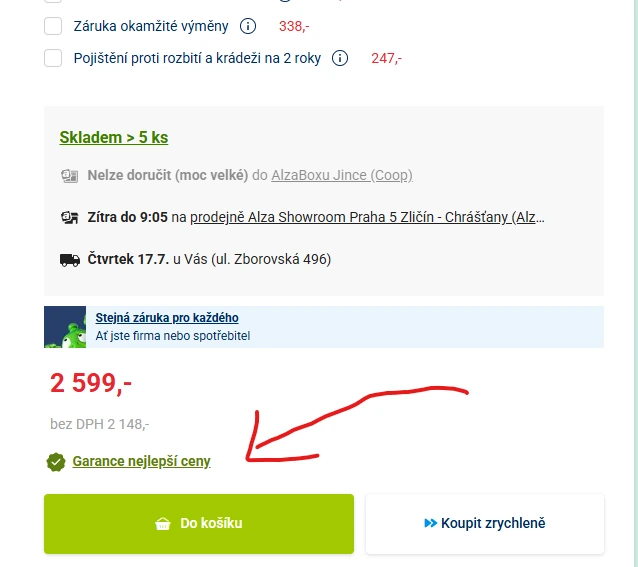Screen dimensions: 638x567
Task: Click the basket icon in Do košíku
Action: pyautogui.click(x=163, y=523)
